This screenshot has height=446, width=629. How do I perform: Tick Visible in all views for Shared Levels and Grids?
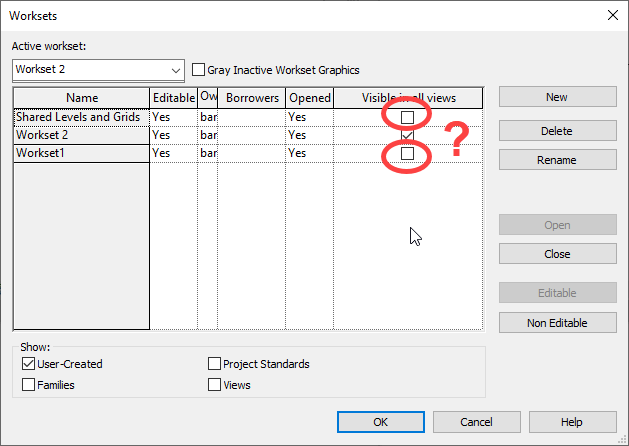click(407, 117)
